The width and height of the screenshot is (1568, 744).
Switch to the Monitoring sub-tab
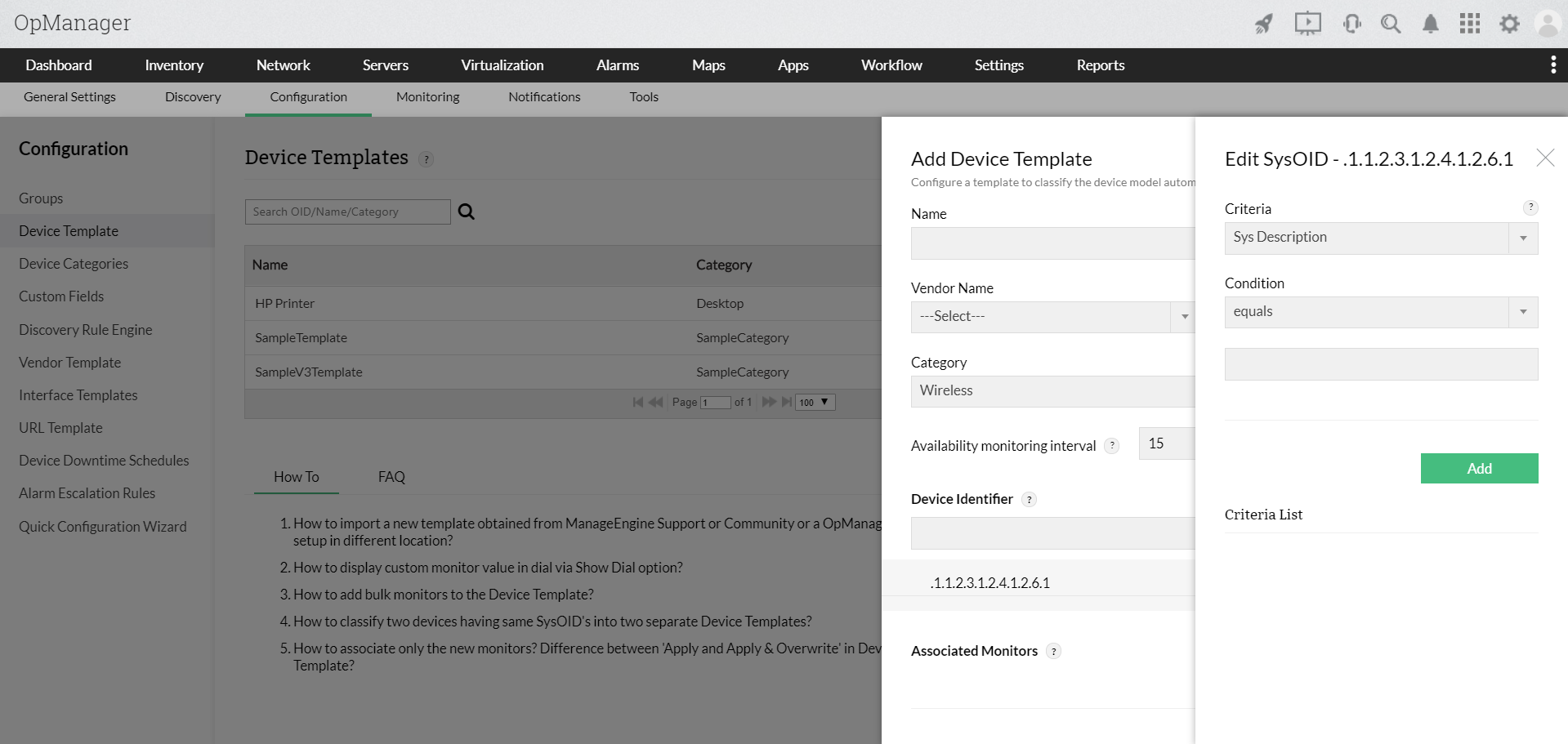(427, 97)
